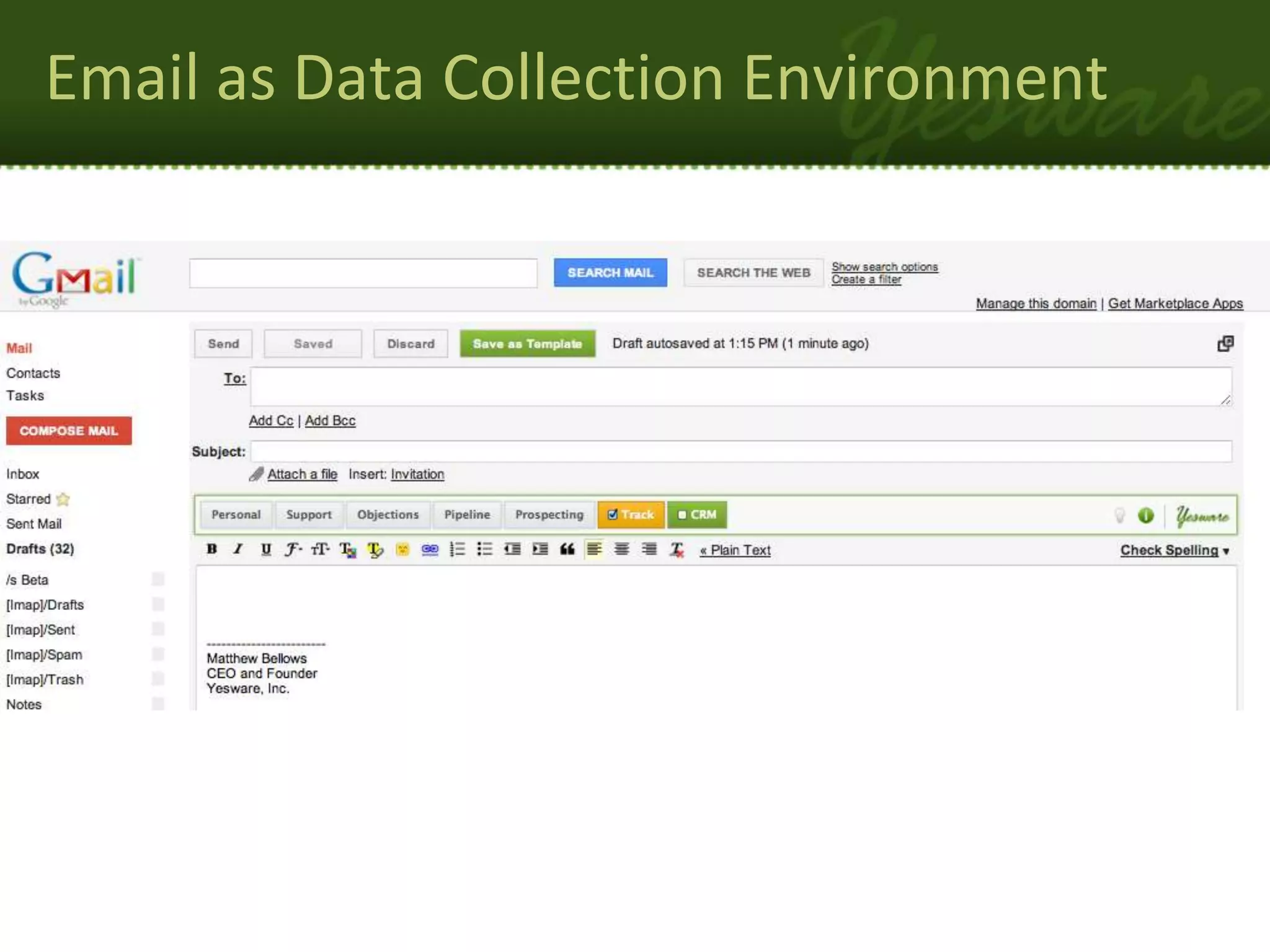Image resolution: width=1270 pixels, height=952 pixels.
Task: Create a numbered list
Action: point(458,549)
